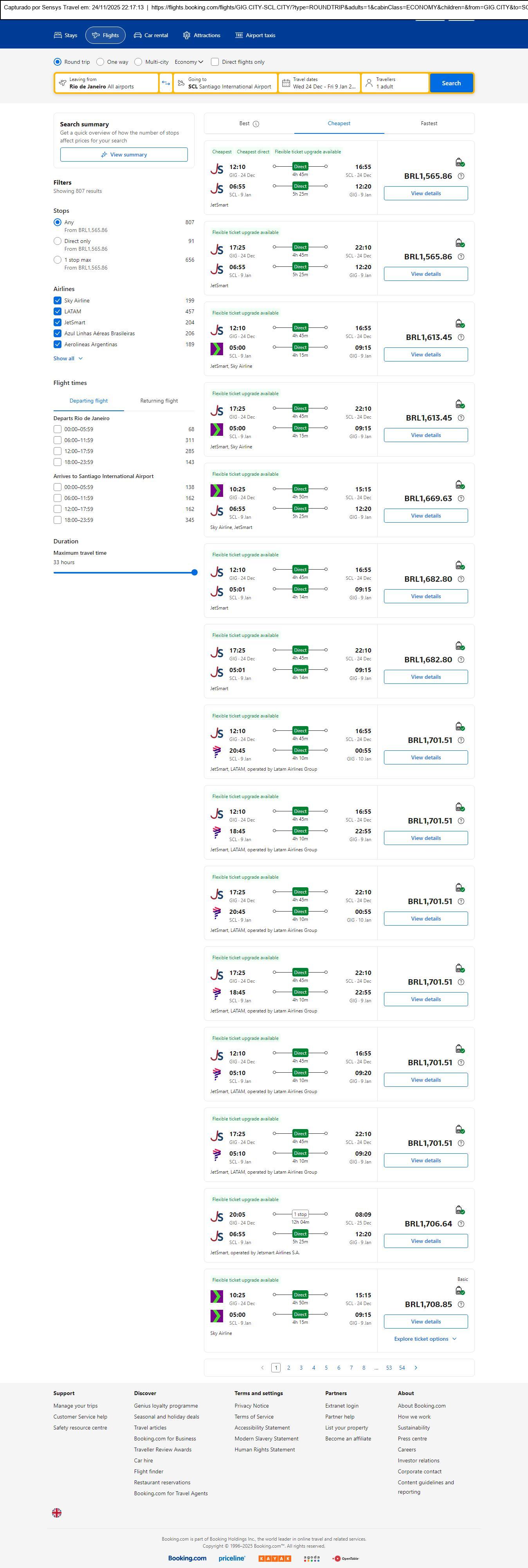Click the blue Search button
Screen dimensions: 528x1568
(451, 83)
